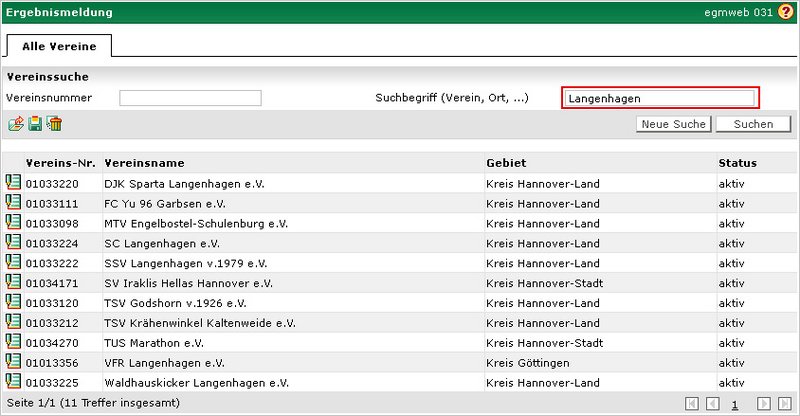
Task: Click the Suchbegriff field containing Langenhagen
Action: click(659, 98)
